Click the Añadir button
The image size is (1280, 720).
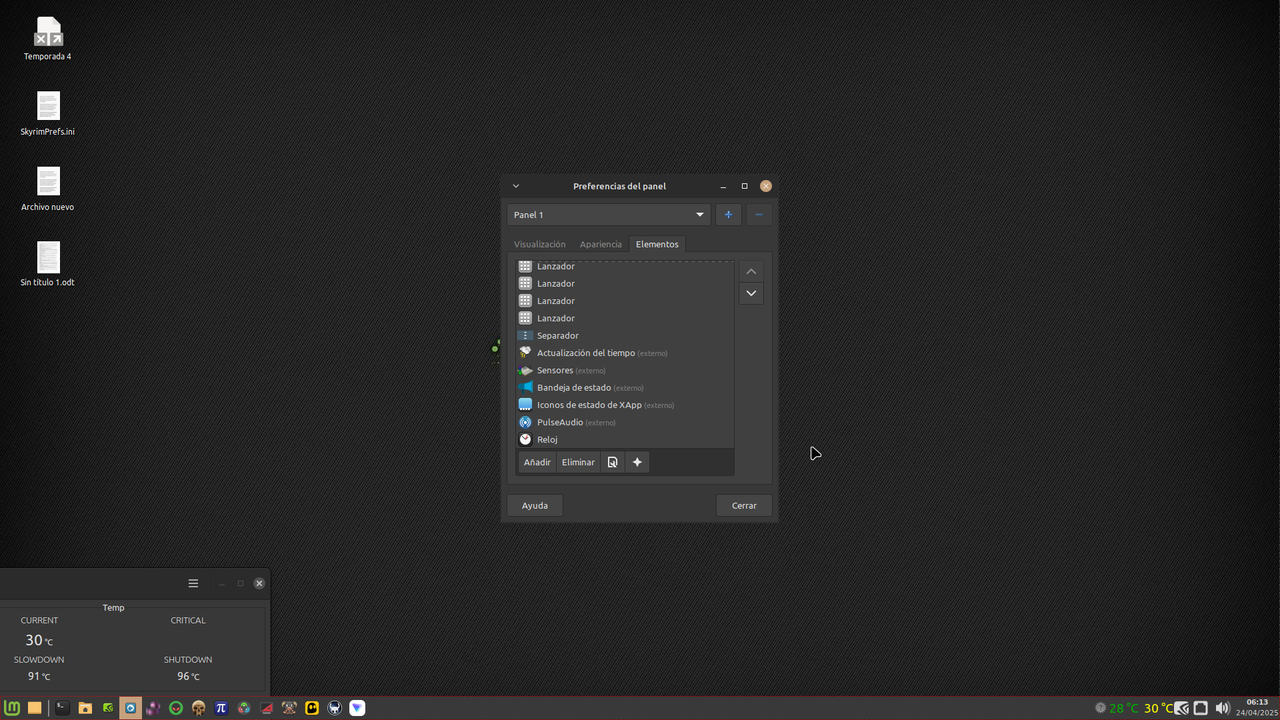[537, 462]
